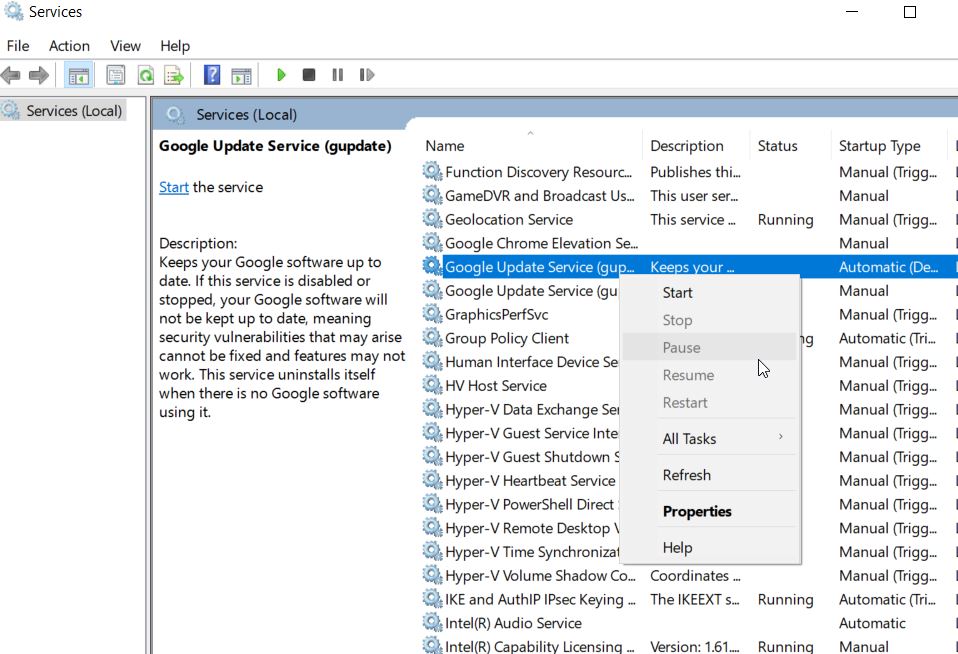Click the gear icon beside Function Discovery Resourc...
The height and width of the screenshot is (654, 958).
[432, 171]
